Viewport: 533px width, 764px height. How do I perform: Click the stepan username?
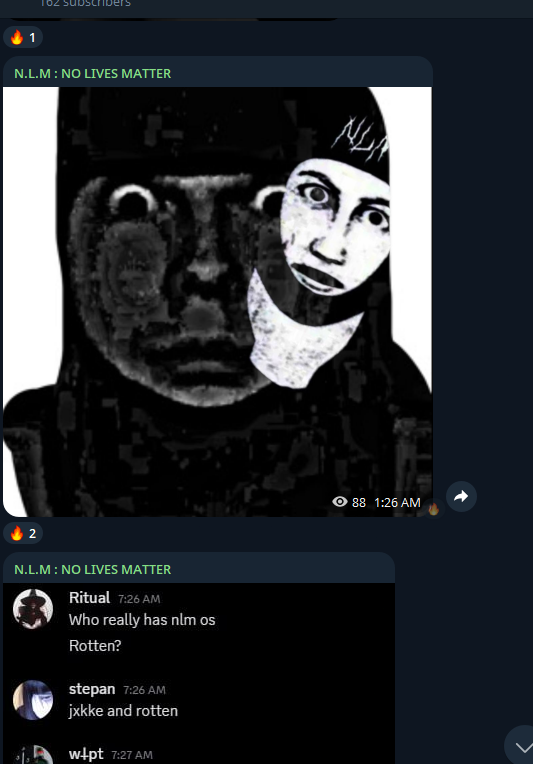coord(92,689)
